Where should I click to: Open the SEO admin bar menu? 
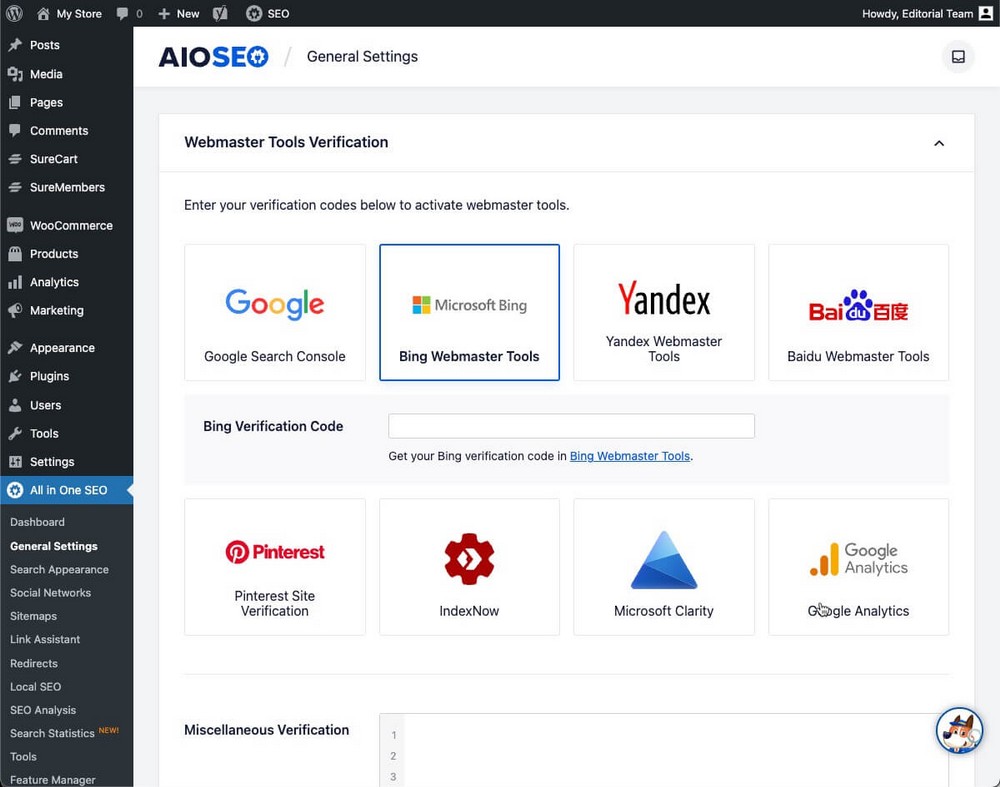[x=268, y=13]
